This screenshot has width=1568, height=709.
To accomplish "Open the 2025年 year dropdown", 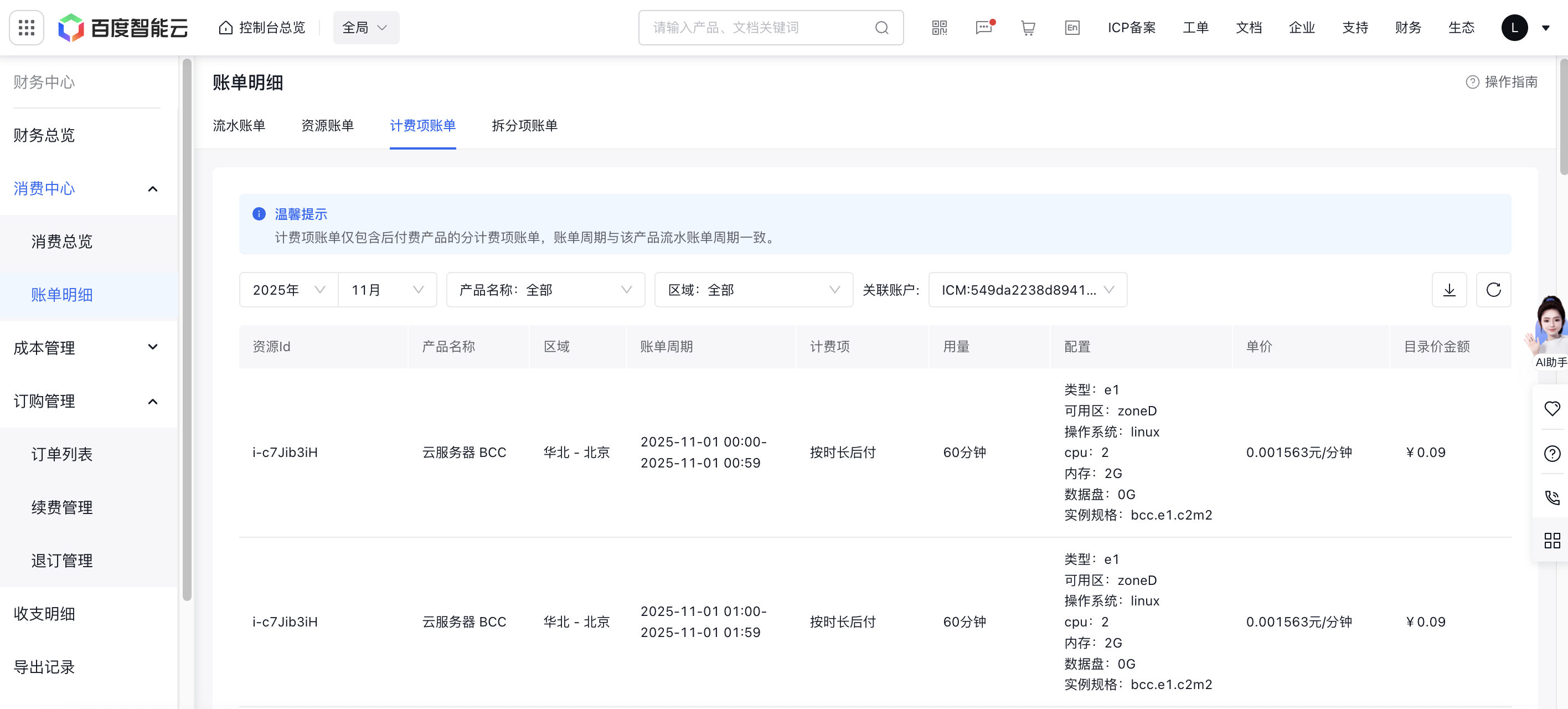I will click(x=288, y=290).
